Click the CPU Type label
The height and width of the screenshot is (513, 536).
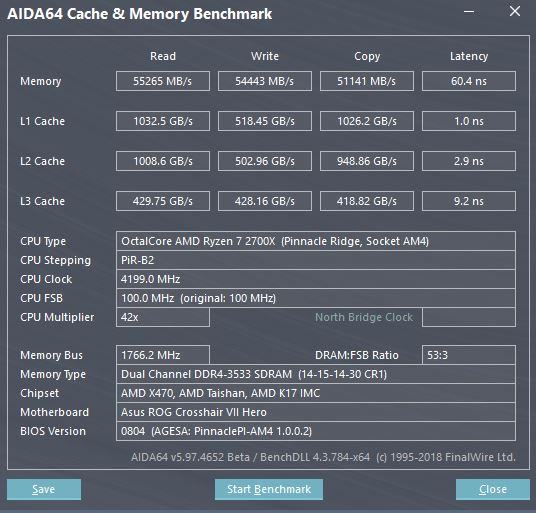(43, 242)
